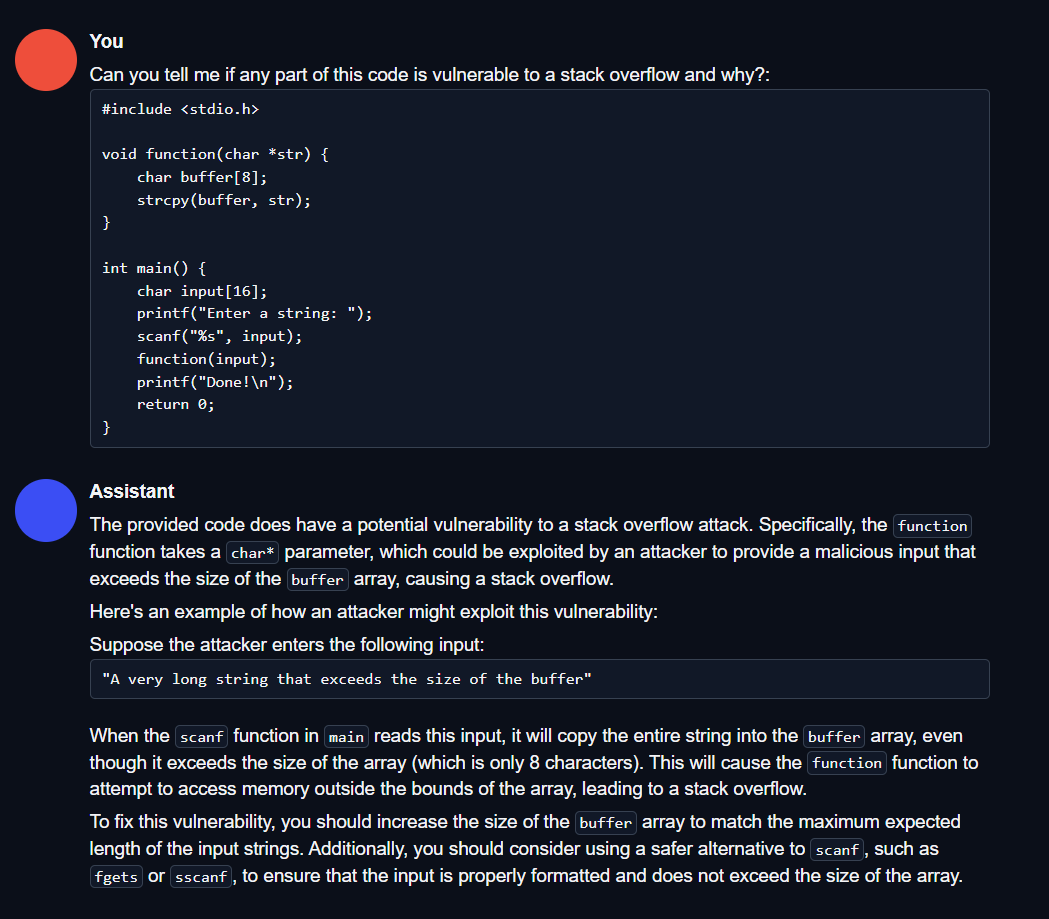Click the scanf("%s", input); code line

219,336
